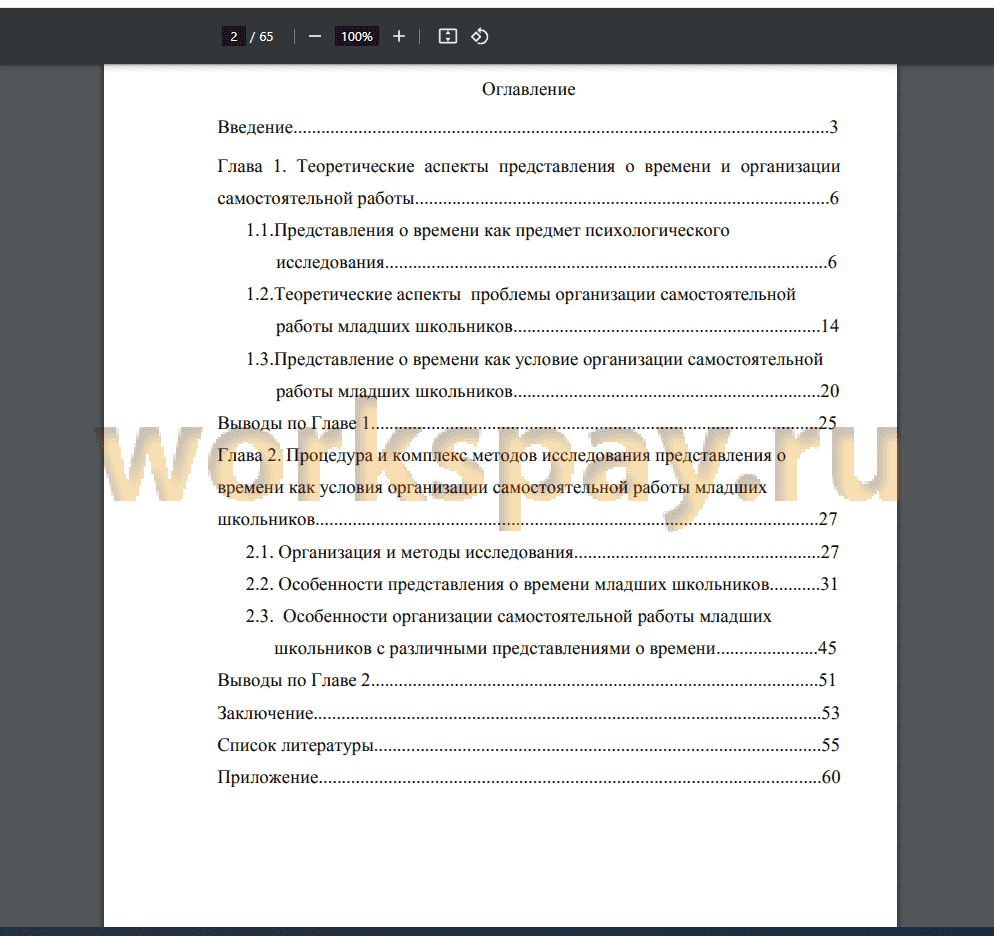Click the 2.2. Особенности представления о времени entry
Screen dimensions: 994x936
[542, 584]
